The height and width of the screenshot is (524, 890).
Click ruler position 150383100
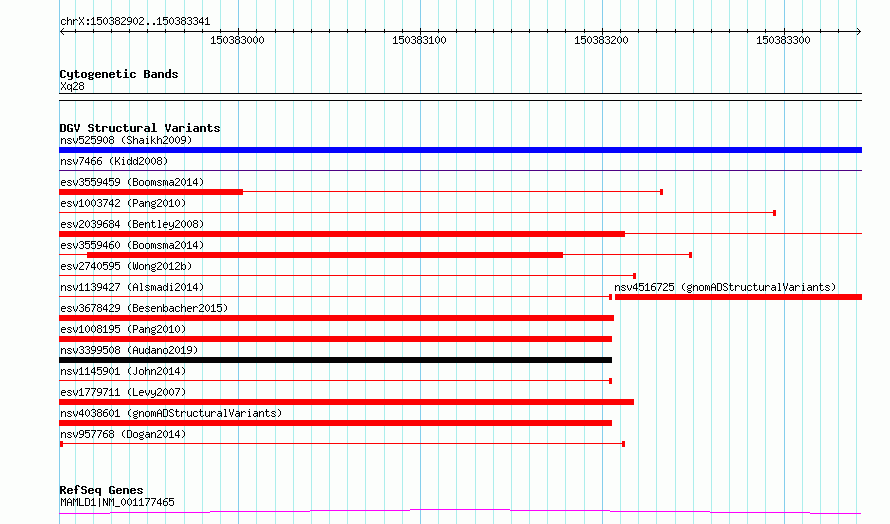[x=419, y=40]
